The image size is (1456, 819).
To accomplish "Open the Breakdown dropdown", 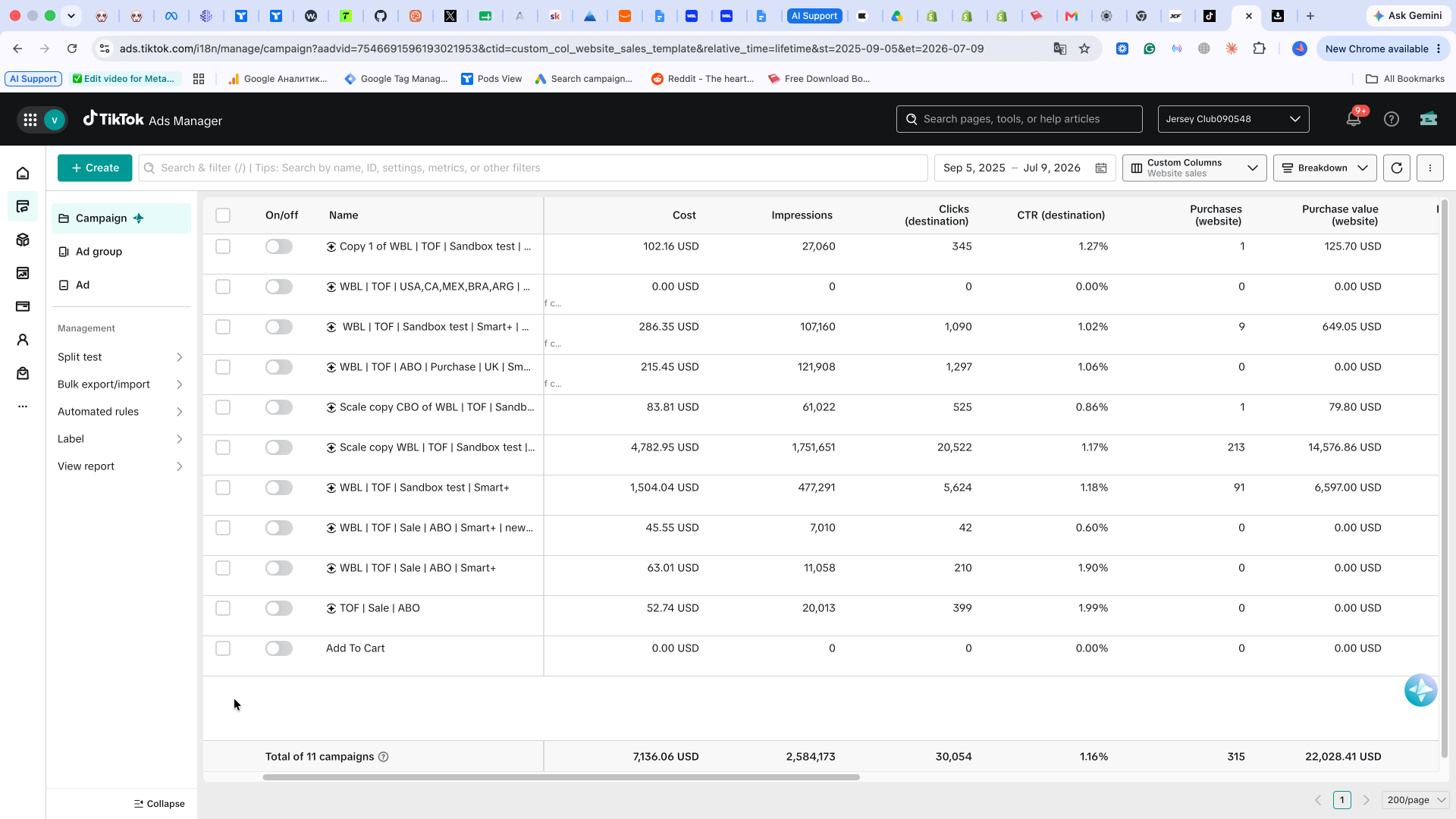I will tap(1325, 168).
